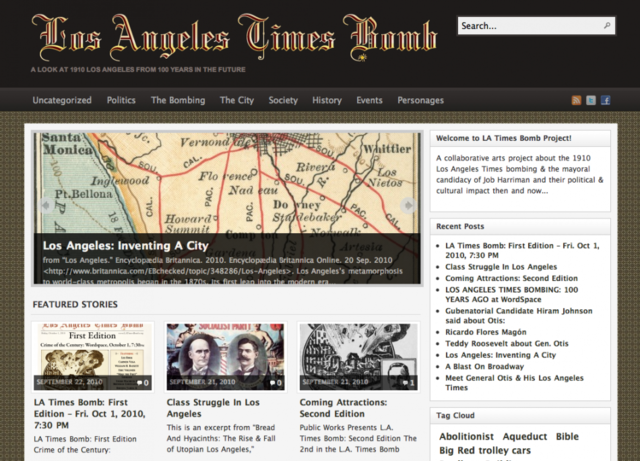This screenshot has height=461, width=640.
Task: Click the Public Works Presents excerpt
Action: 358,438
